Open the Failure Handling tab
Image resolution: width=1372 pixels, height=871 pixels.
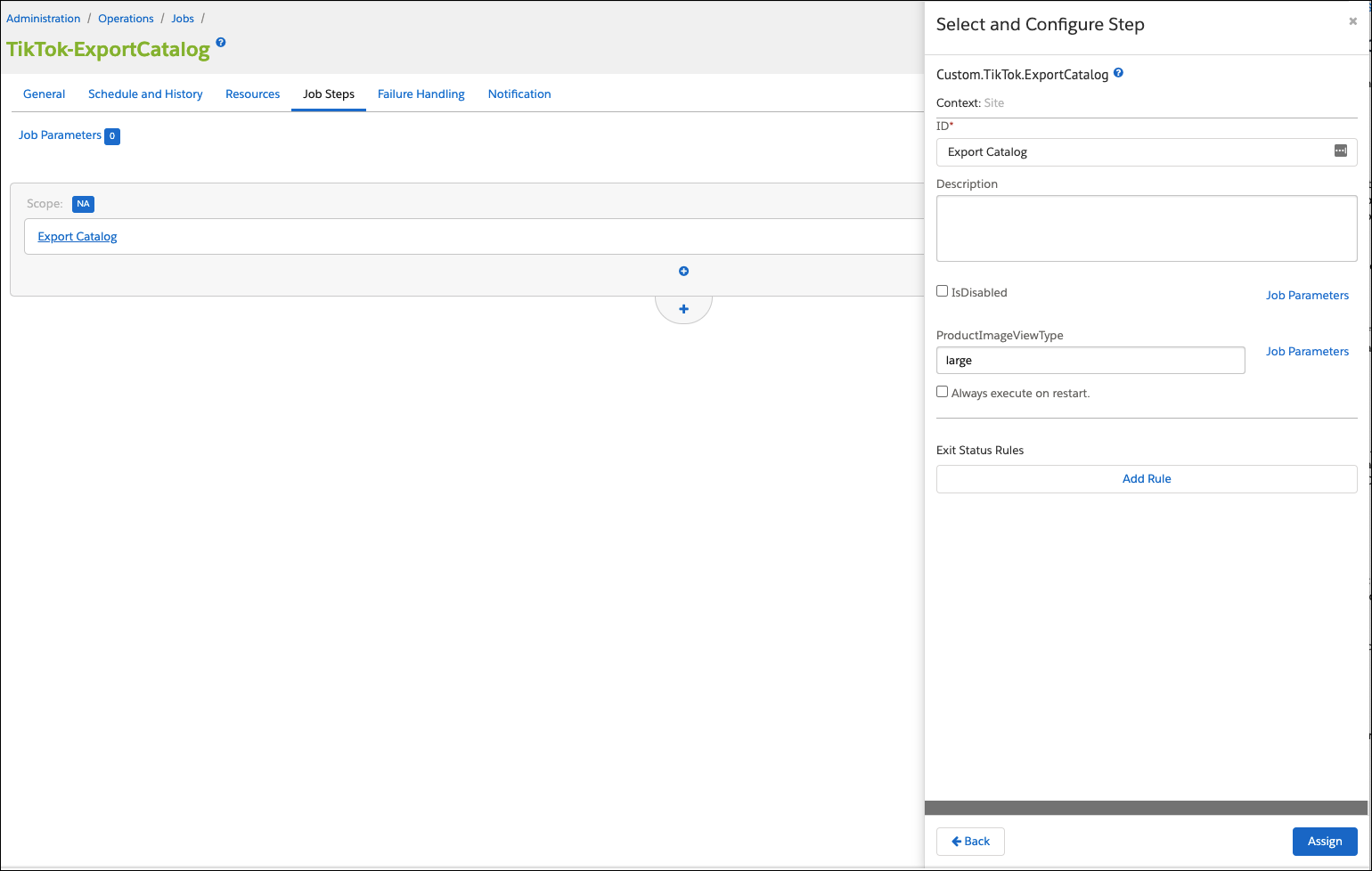coord(421,94)
